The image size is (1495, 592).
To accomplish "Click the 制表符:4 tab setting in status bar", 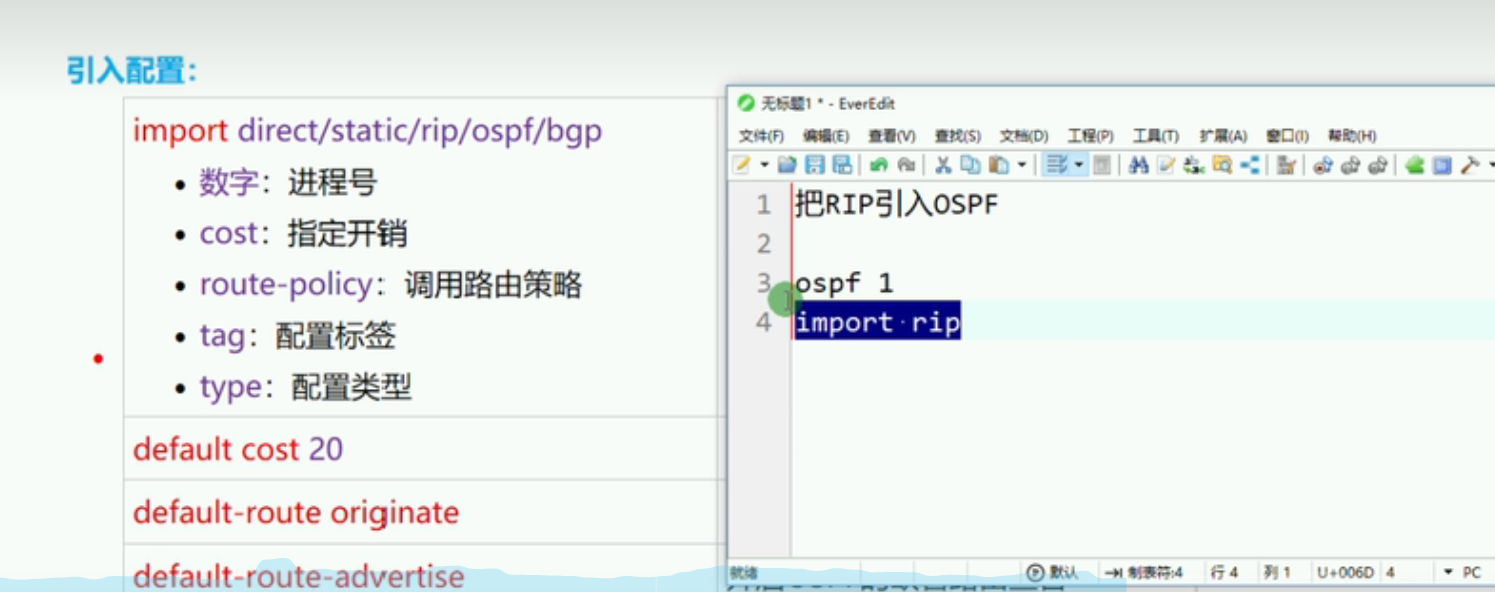I will tap(1146, 573).
